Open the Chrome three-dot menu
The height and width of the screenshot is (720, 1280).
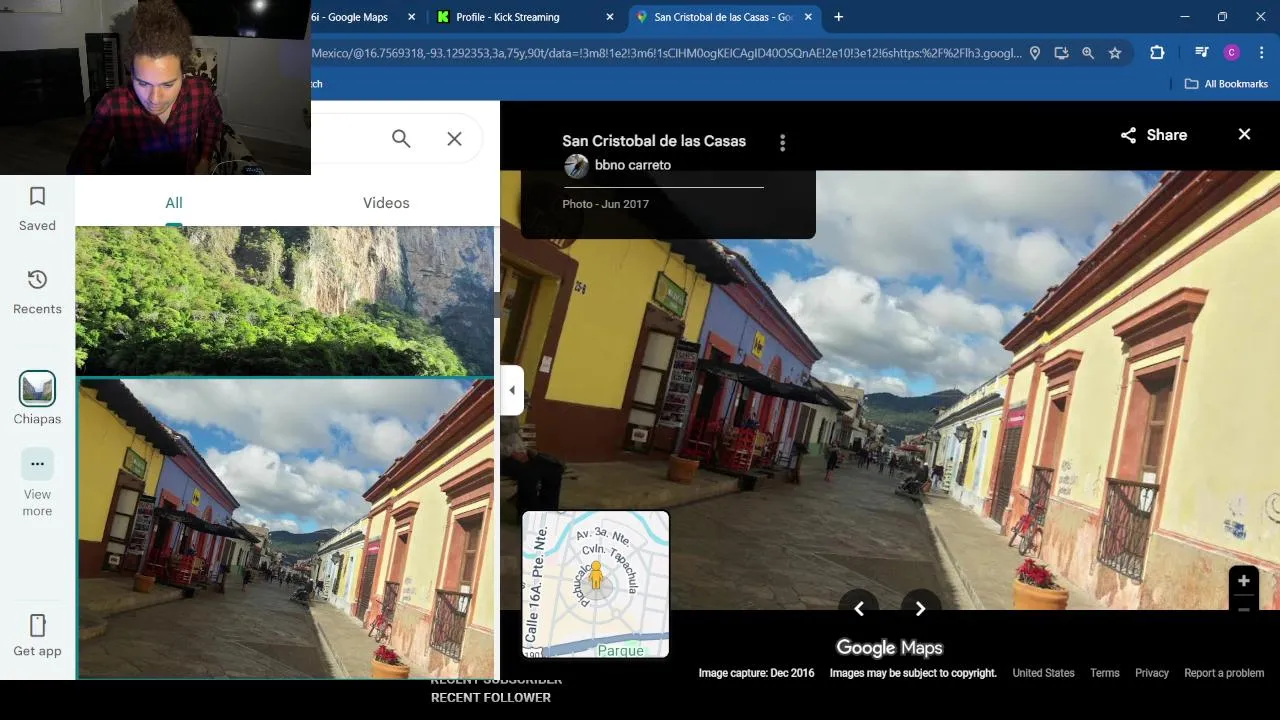click(x=1260, y=53)
